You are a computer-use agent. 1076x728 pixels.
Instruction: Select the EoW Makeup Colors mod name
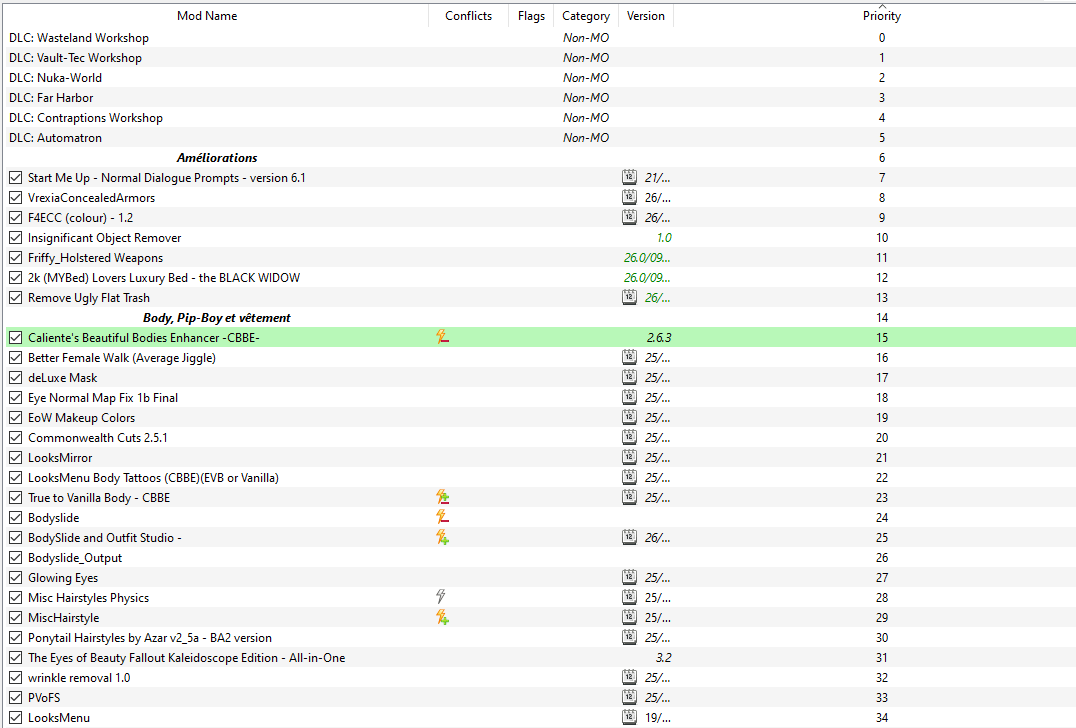pos(81,417)
